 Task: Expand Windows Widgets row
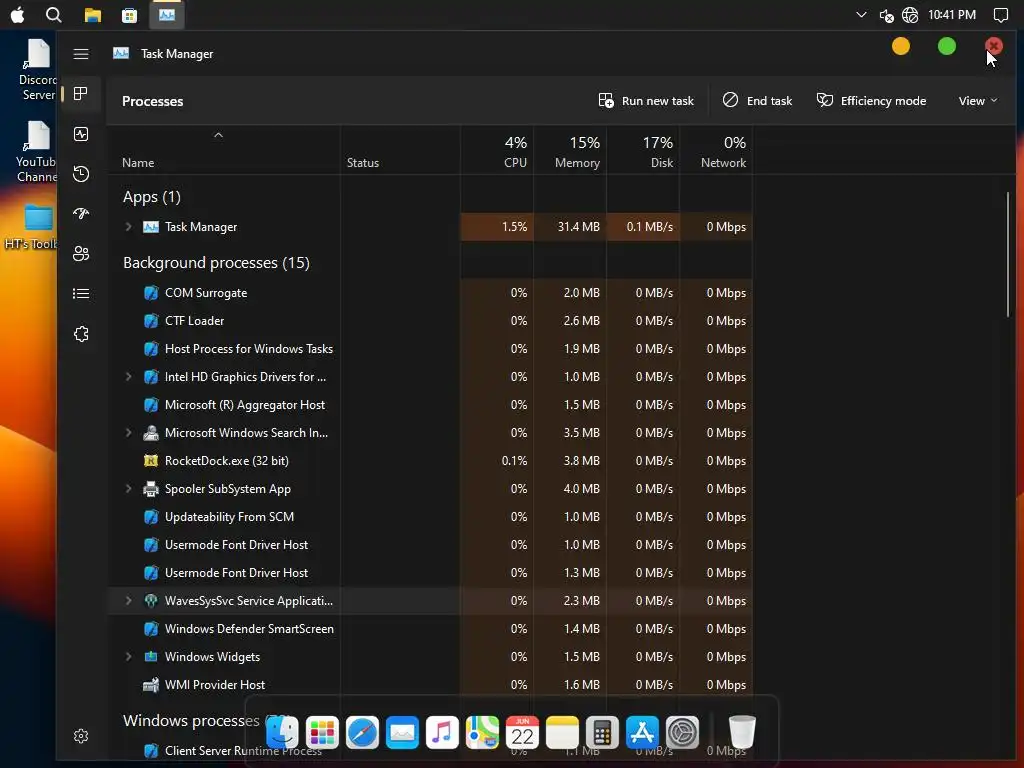(129, 656)
